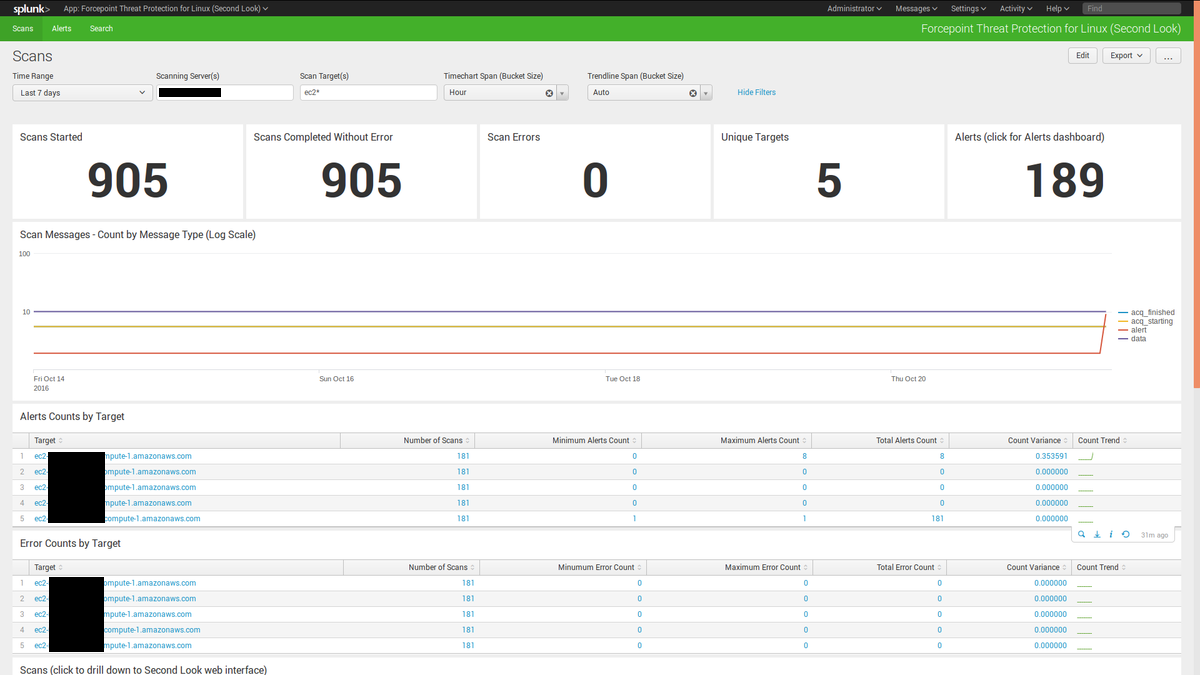Open the inspect info icon on Error Counts panel

point(1110,534)
